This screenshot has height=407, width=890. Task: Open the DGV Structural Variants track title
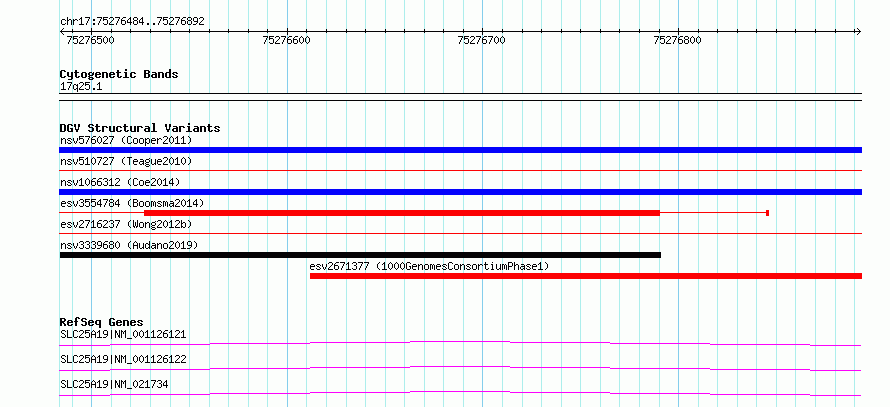click(140, 128)
